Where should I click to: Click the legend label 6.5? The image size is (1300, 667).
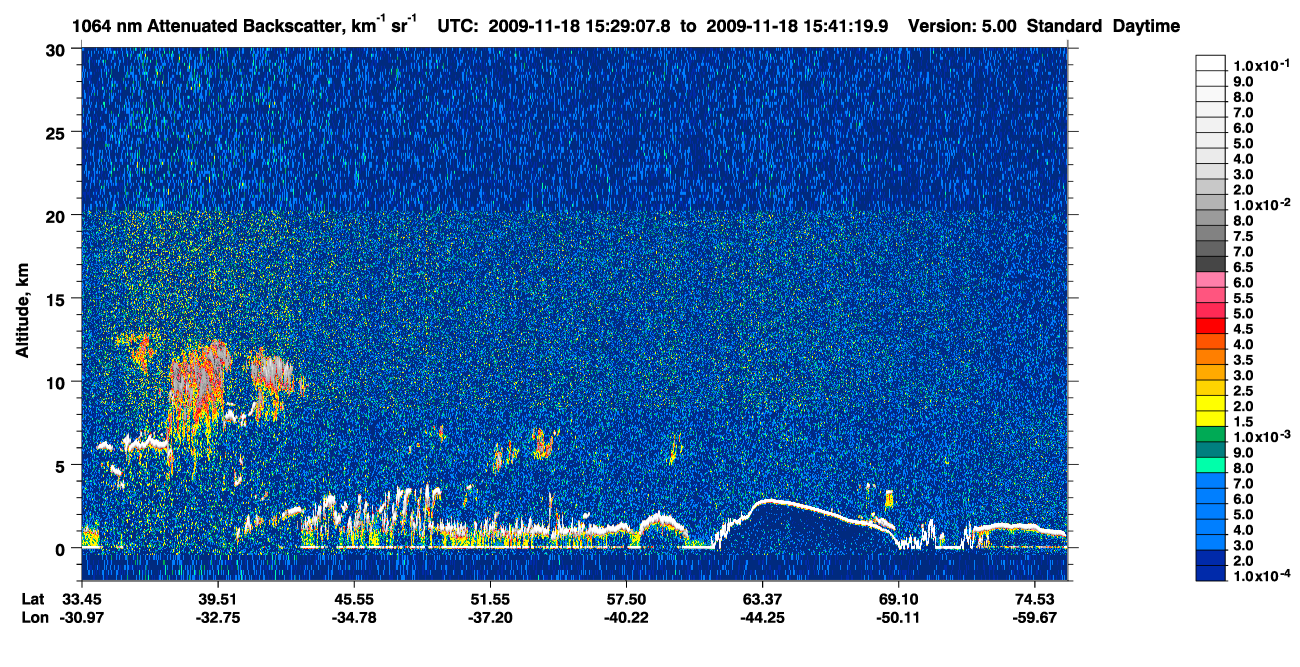click(1243, 267)
